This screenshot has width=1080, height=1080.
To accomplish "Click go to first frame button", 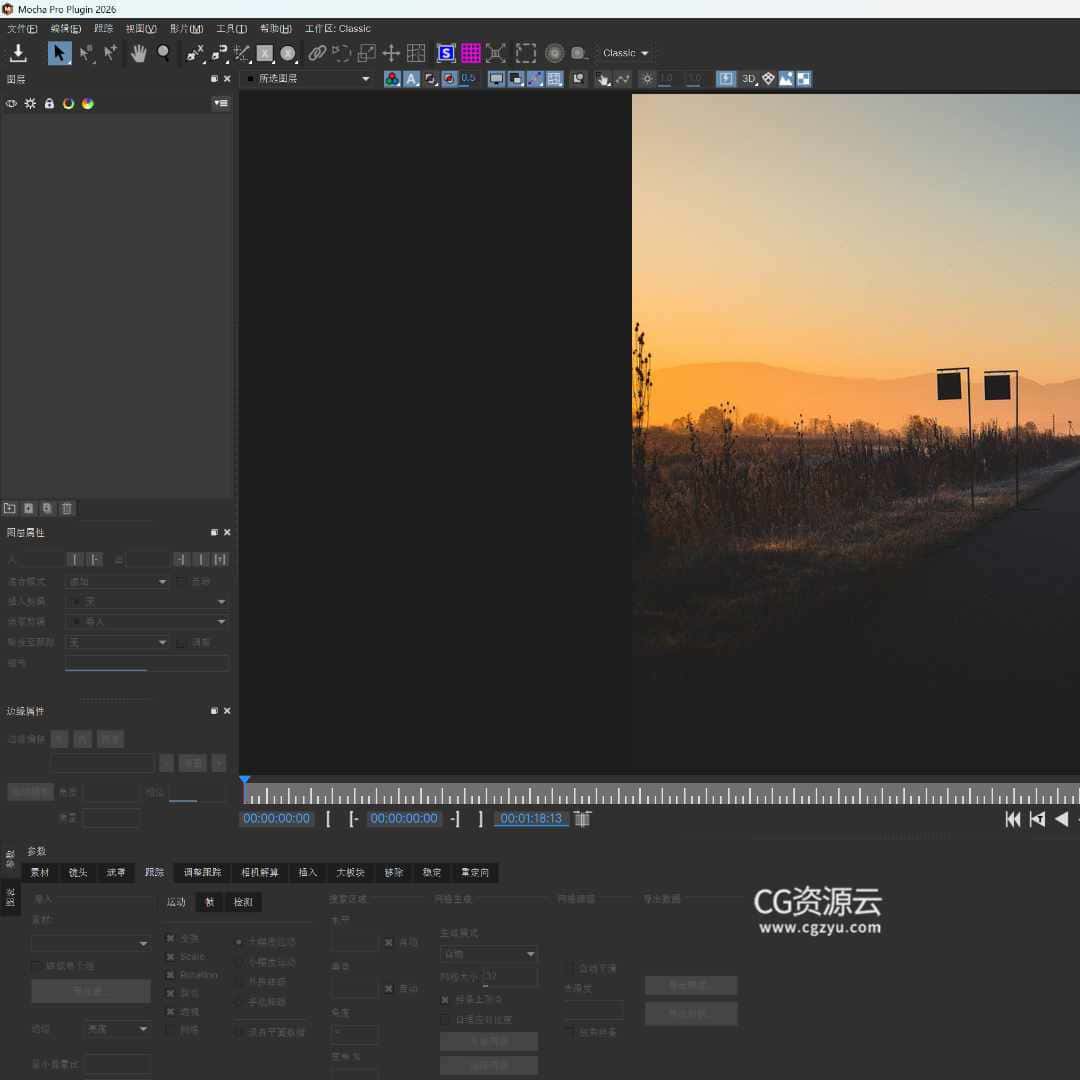I will click(1012, 819).
